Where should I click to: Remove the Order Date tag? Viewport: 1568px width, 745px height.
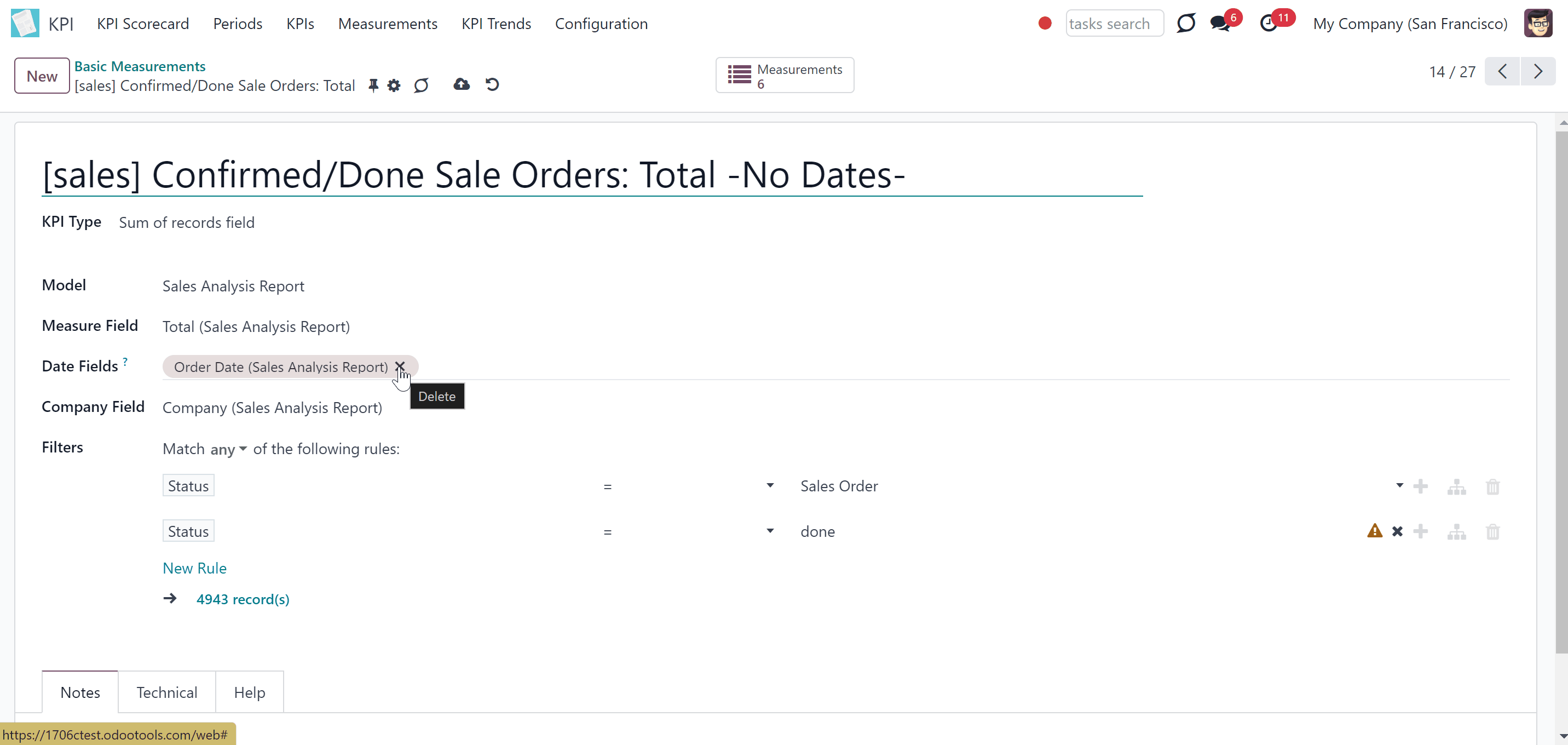[x=400, y=366]
